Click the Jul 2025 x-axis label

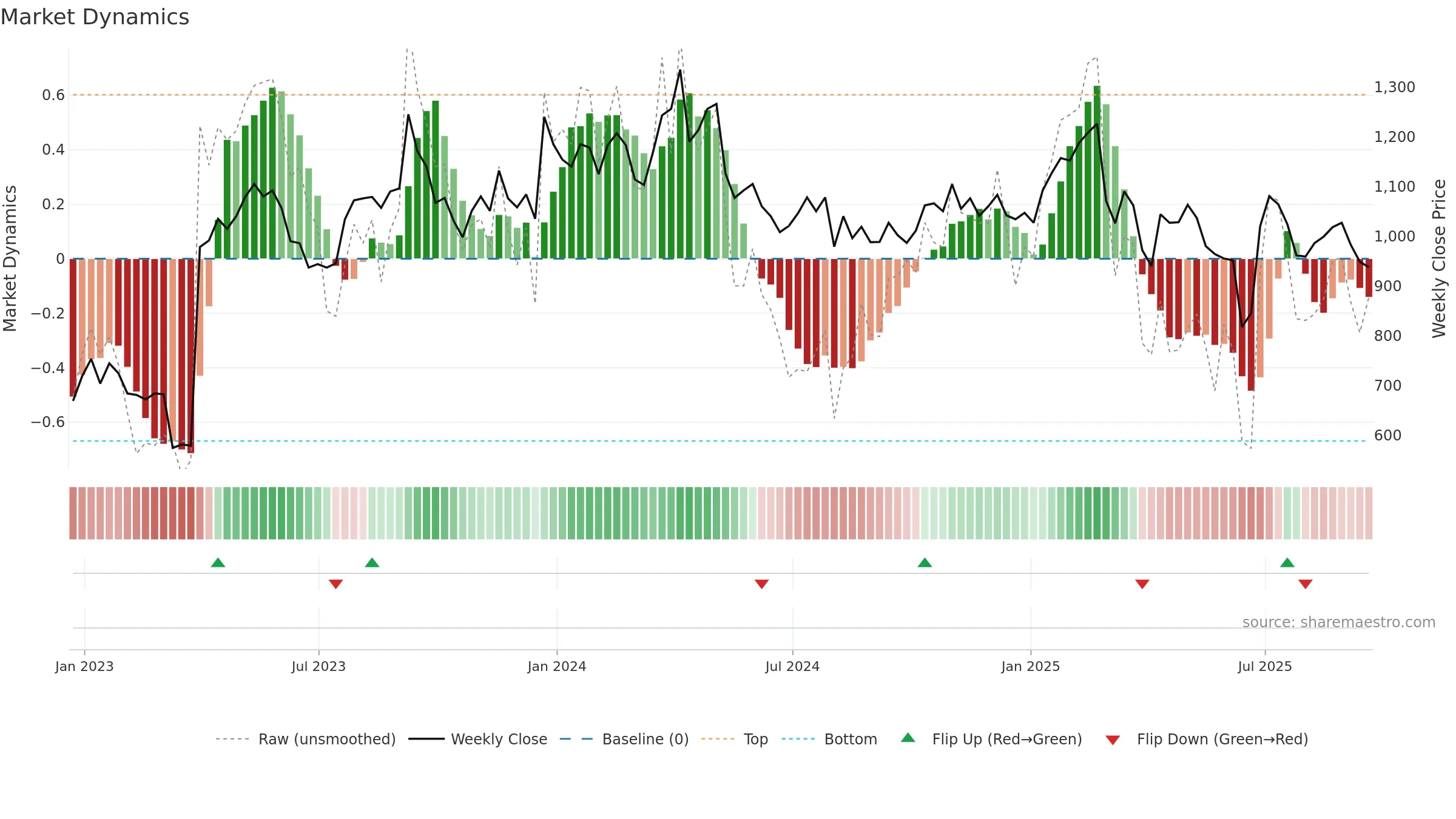tap(1265, 666)
